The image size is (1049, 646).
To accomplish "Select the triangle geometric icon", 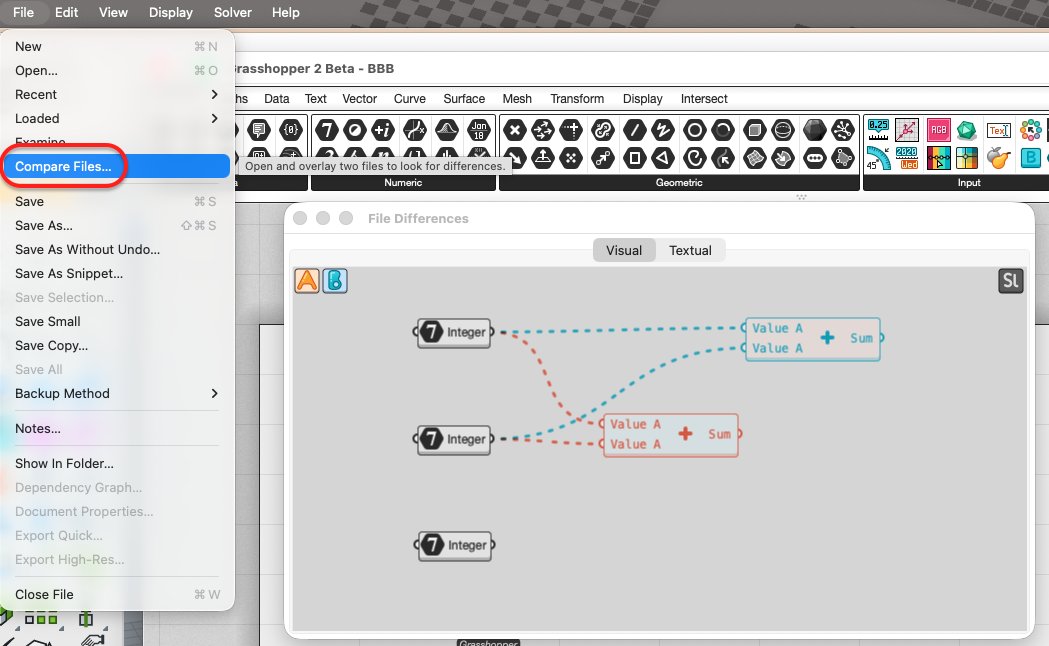I will tap(663, 158).
